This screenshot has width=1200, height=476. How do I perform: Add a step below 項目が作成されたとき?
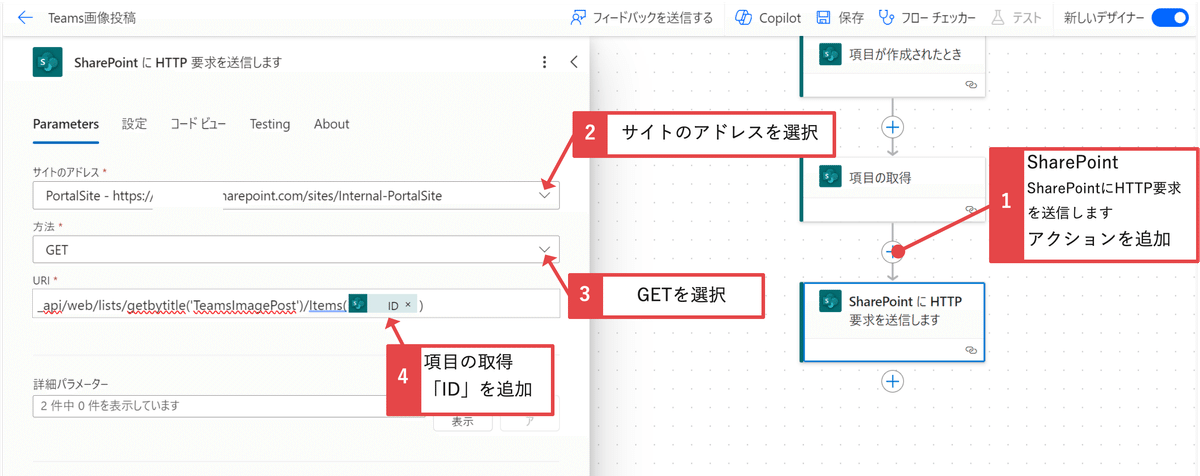coord(893,127)
